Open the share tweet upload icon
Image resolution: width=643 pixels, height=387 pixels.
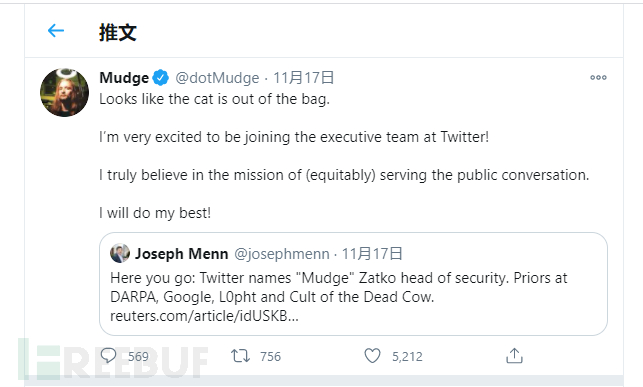[x=514, y=356]
